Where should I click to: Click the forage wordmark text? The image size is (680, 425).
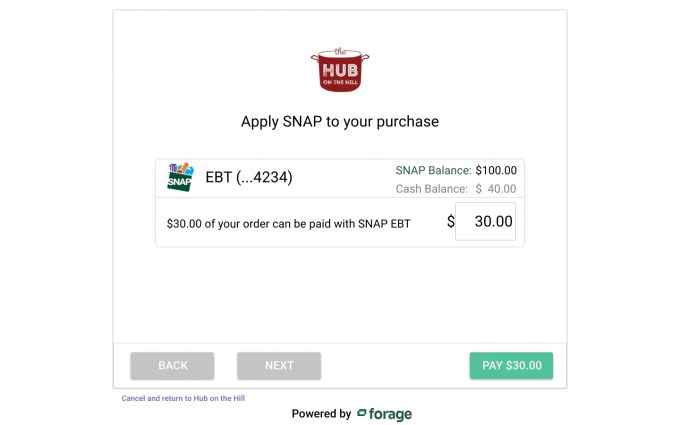[x=391, y=414]
